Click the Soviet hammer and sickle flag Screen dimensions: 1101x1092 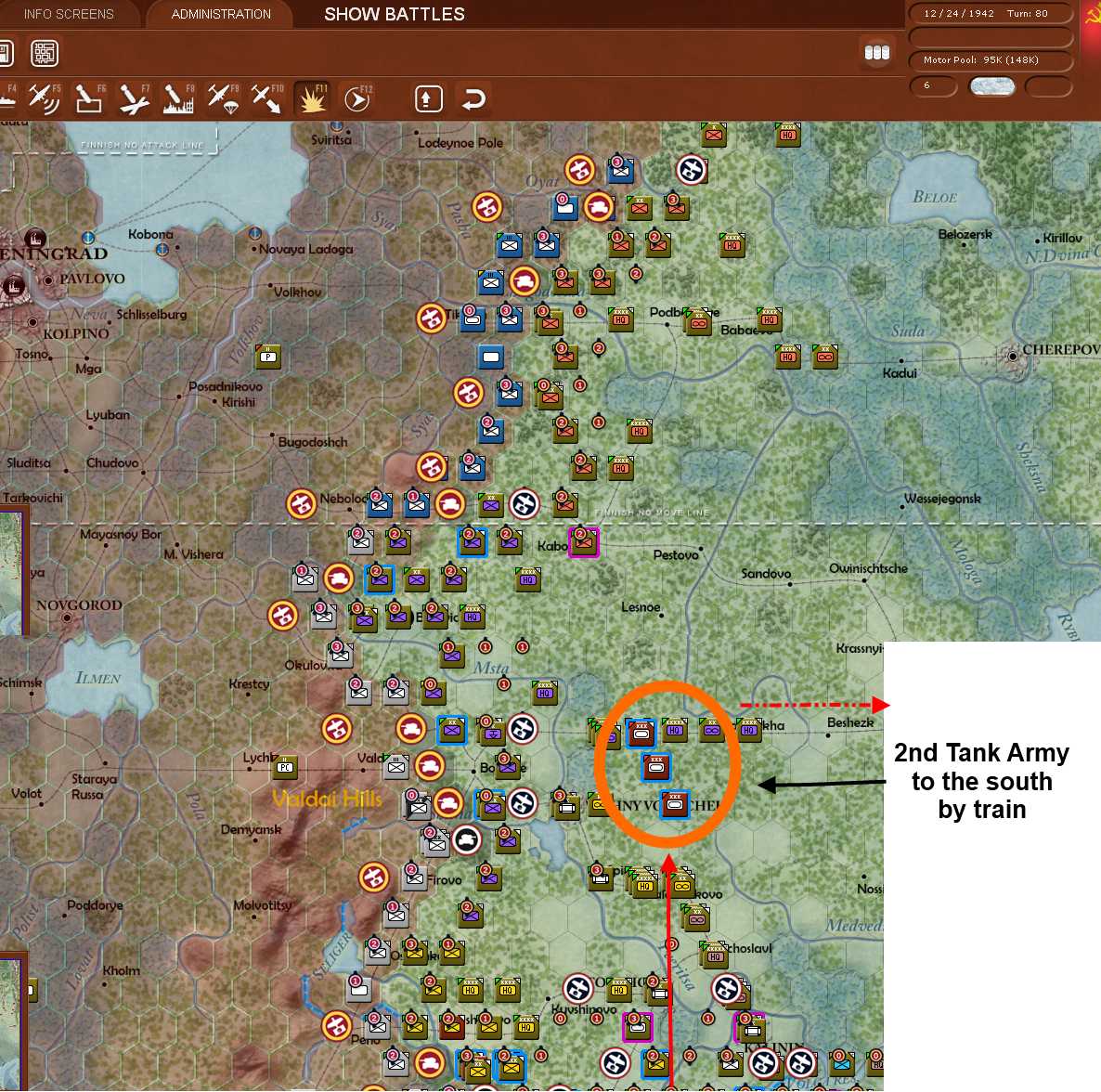[x=1093, y=14]
